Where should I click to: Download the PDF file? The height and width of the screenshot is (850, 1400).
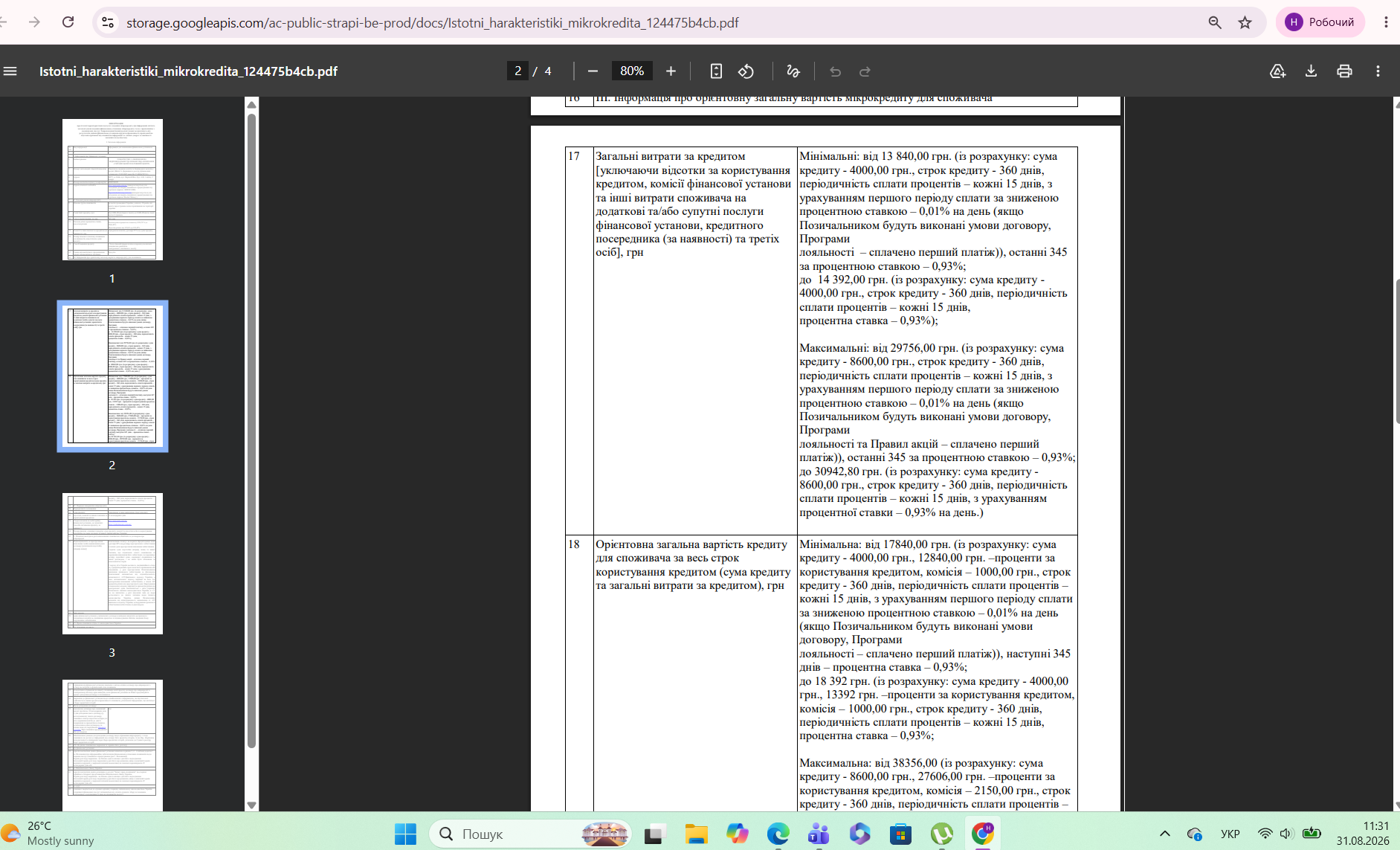1311,71
